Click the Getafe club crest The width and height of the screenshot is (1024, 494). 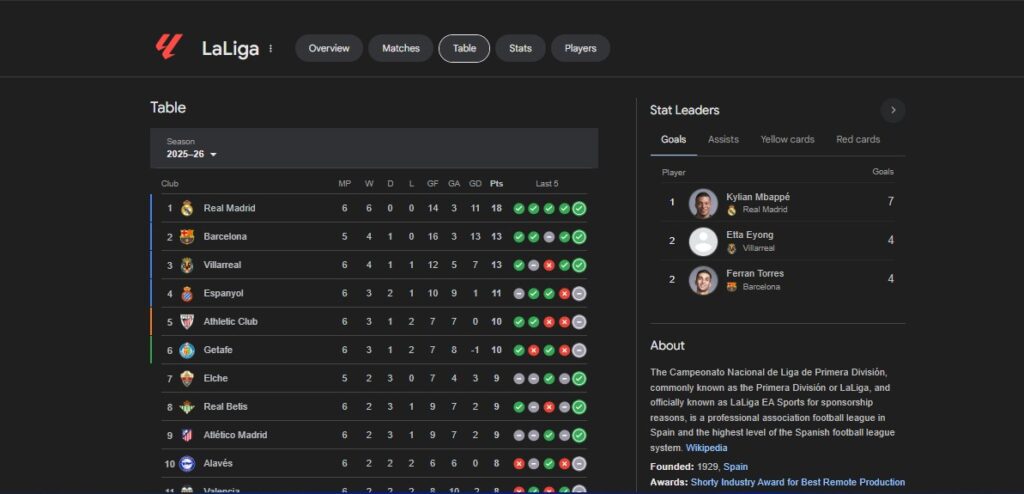pyautogui.click(x=186, y=350)
